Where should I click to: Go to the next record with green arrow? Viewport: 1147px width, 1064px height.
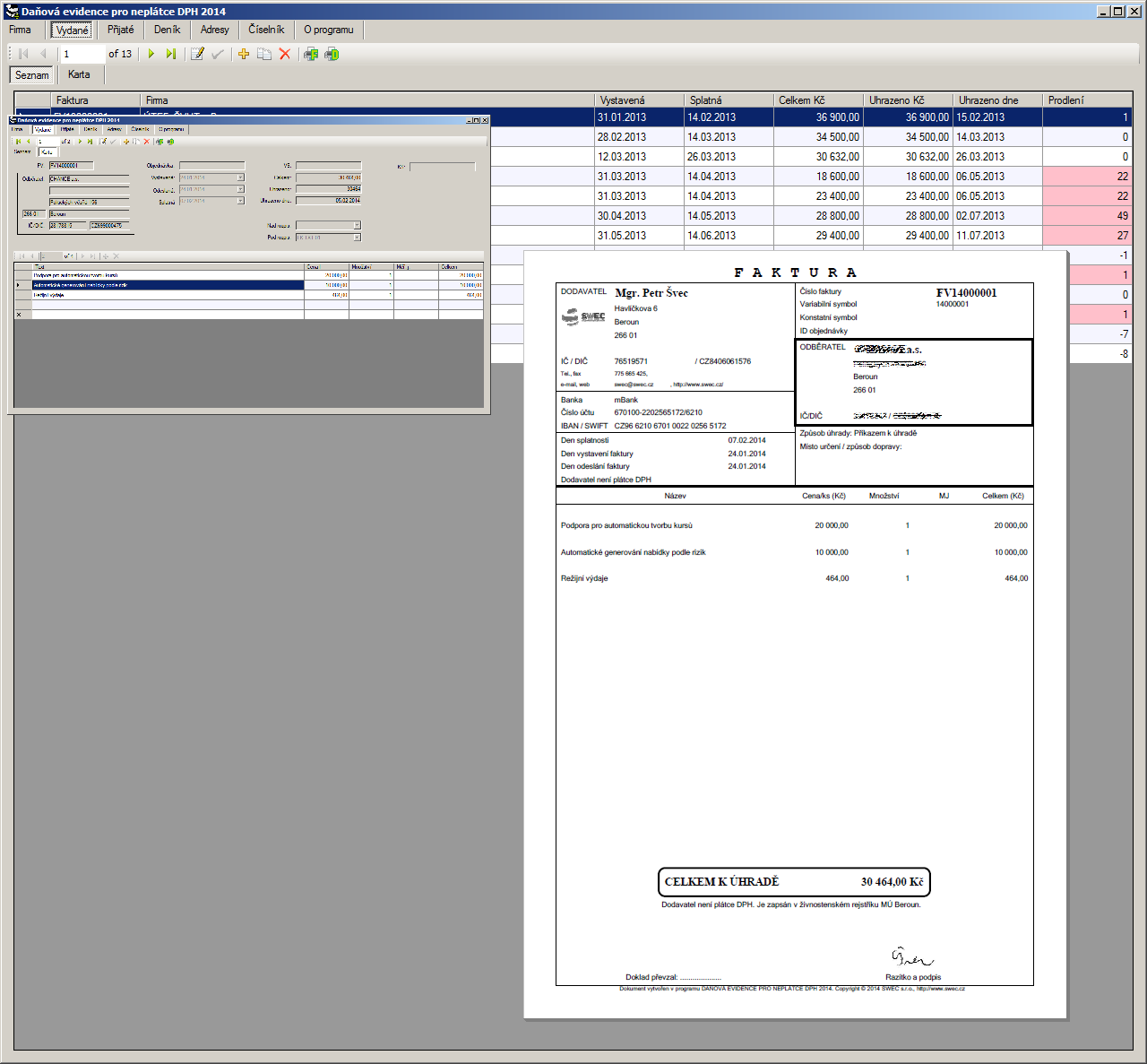(x=151, y=54)
